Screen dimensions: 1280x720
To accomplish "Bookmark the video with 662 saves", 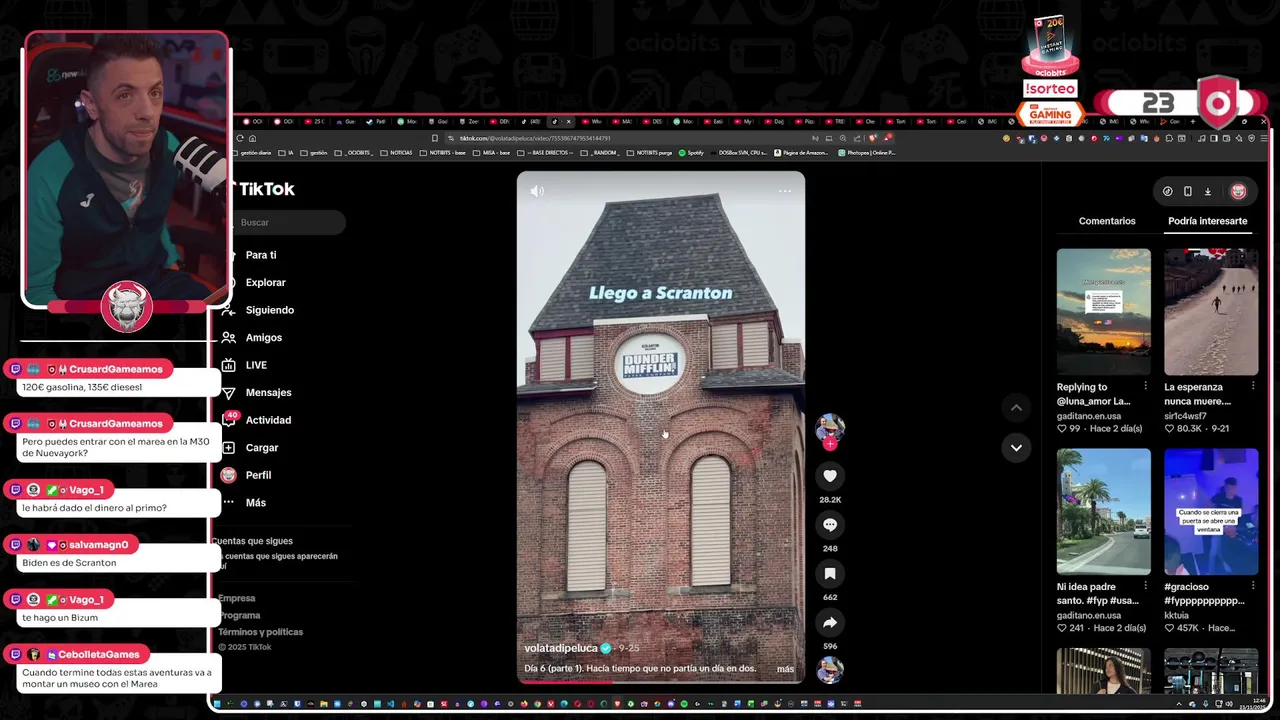I will 830,574.
